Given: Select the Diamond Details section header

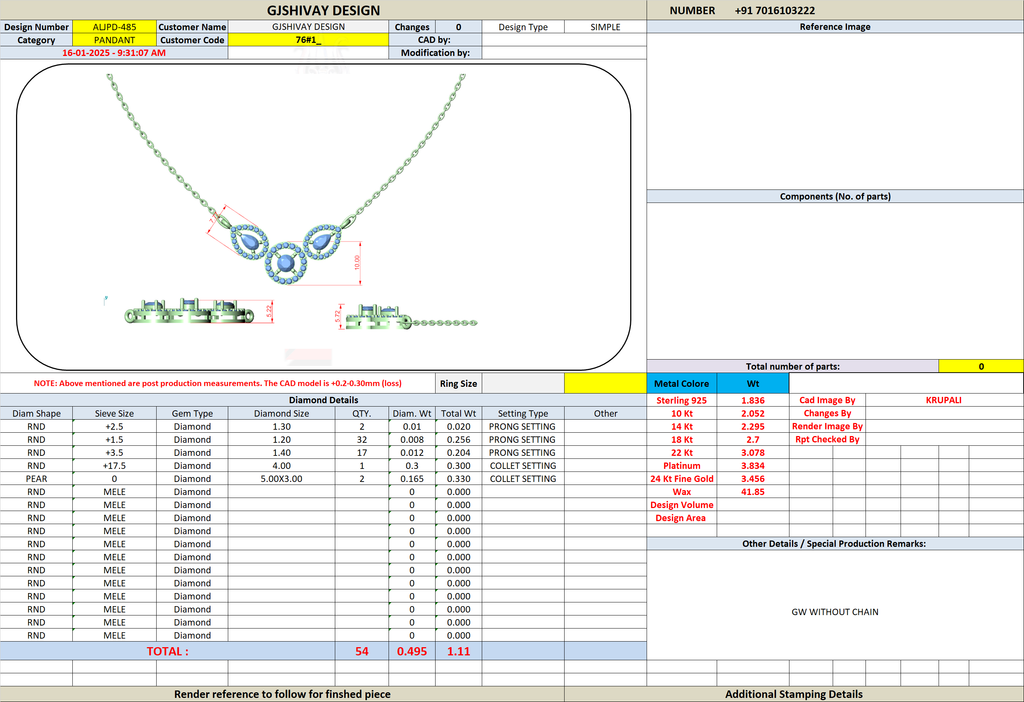Looking at the screenshot, I should pos(323,400).
